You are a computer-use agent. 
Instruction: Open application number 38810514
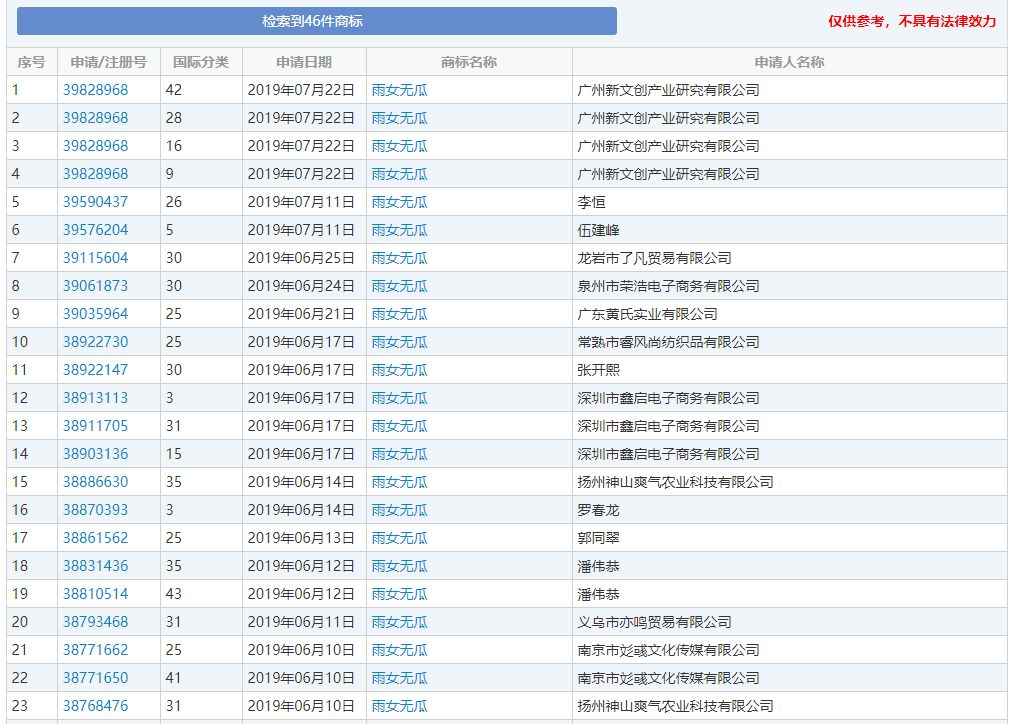coord(96,593)
